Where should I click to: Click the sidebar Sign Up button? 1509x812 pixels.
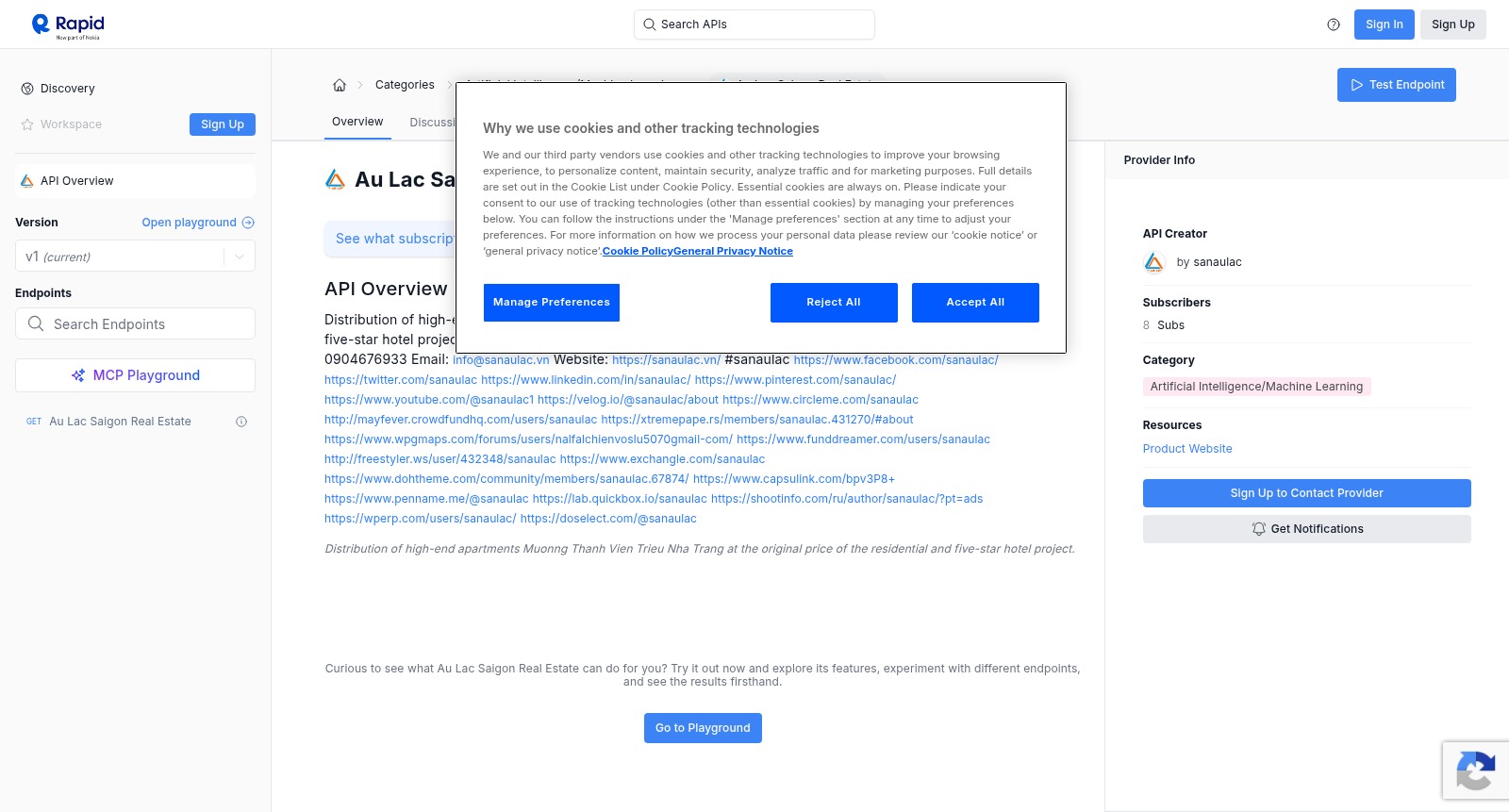(x=223, y=124)
